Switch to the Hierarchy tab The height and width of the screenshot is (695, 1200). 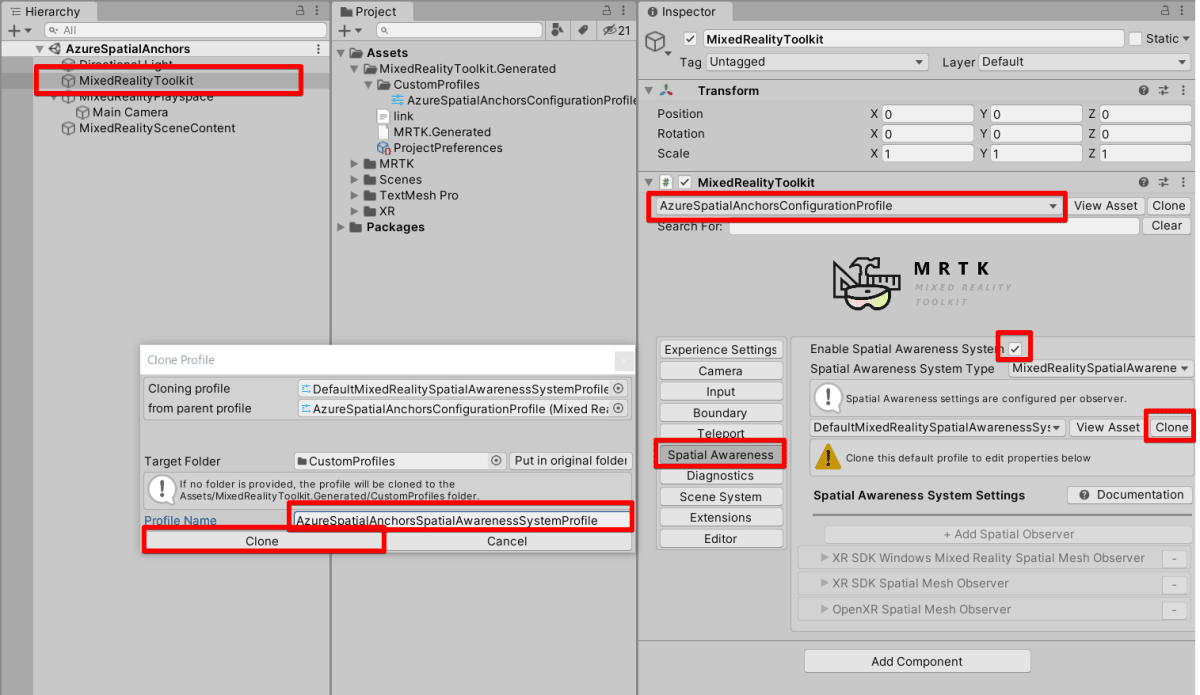(46, 11)
